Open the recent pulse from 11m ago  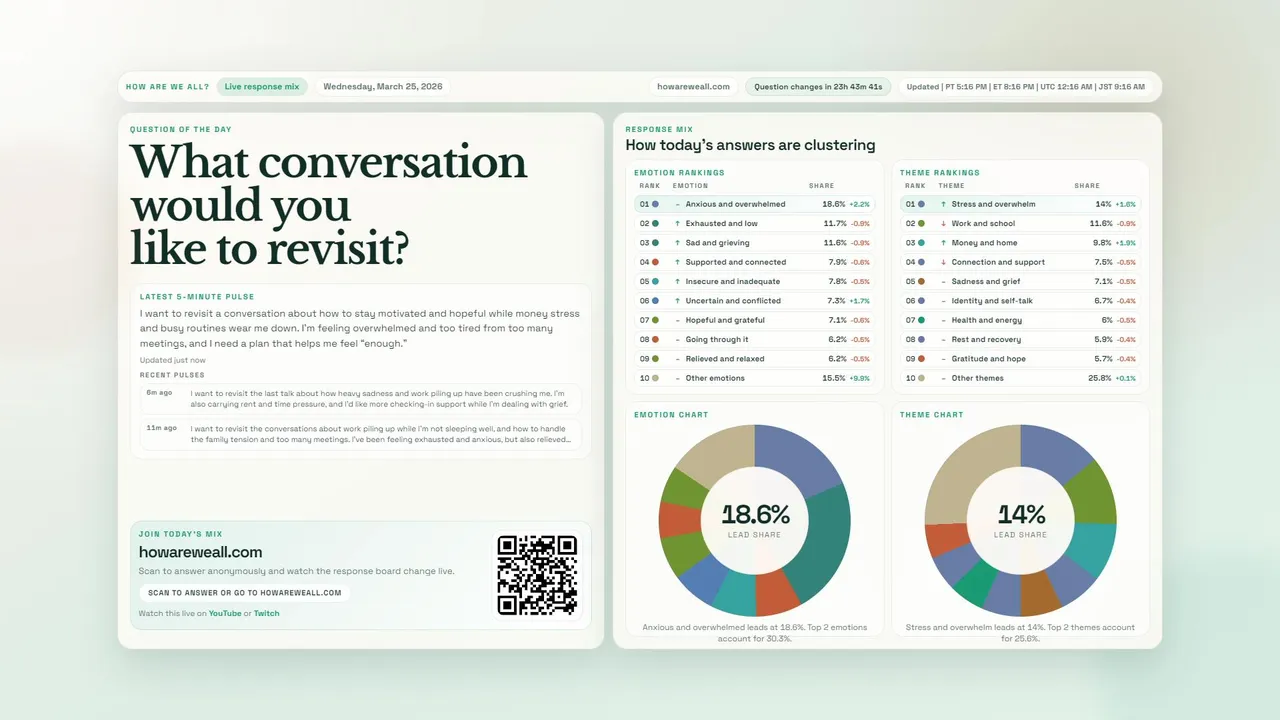(x=360, y=434)
